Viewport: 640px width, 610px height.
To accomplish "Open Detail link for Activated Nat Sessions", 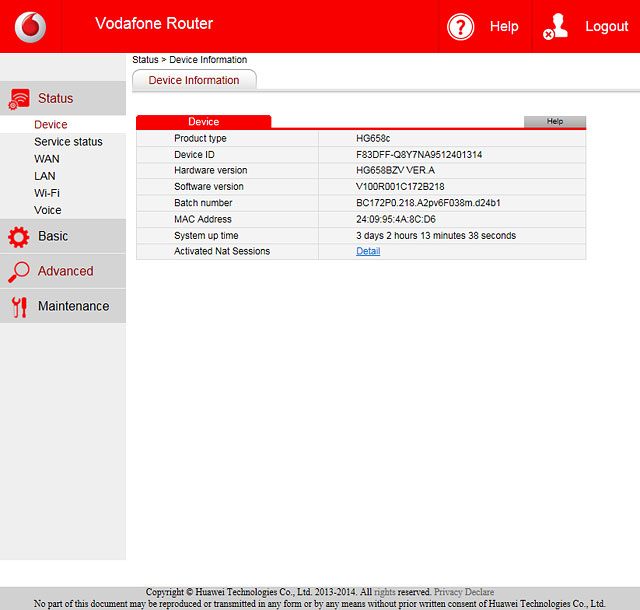I will pyautogui.click(x=368, y=252).
